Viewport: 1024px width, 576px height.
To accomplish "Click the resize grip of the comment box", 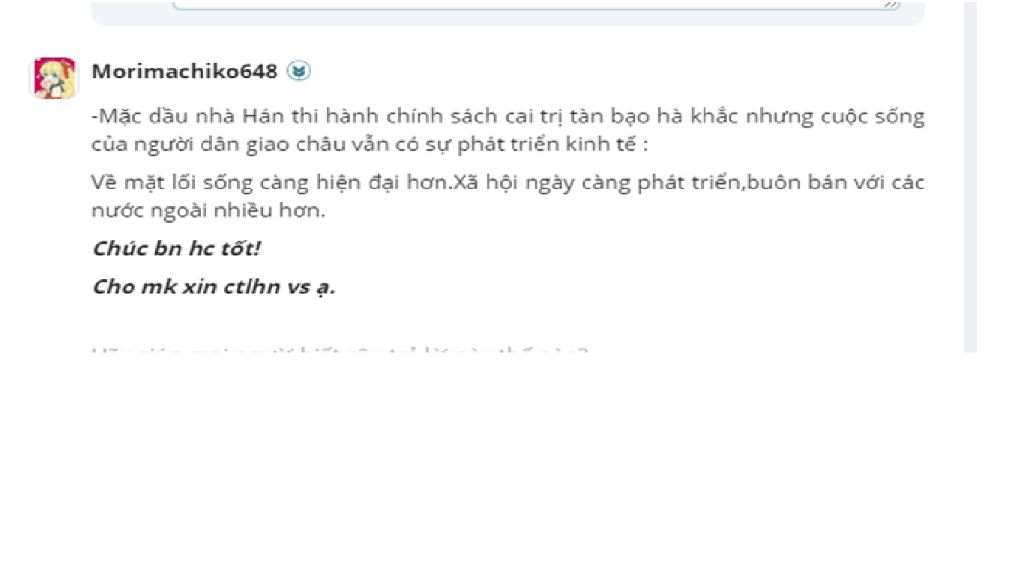I will pos(891,5).
